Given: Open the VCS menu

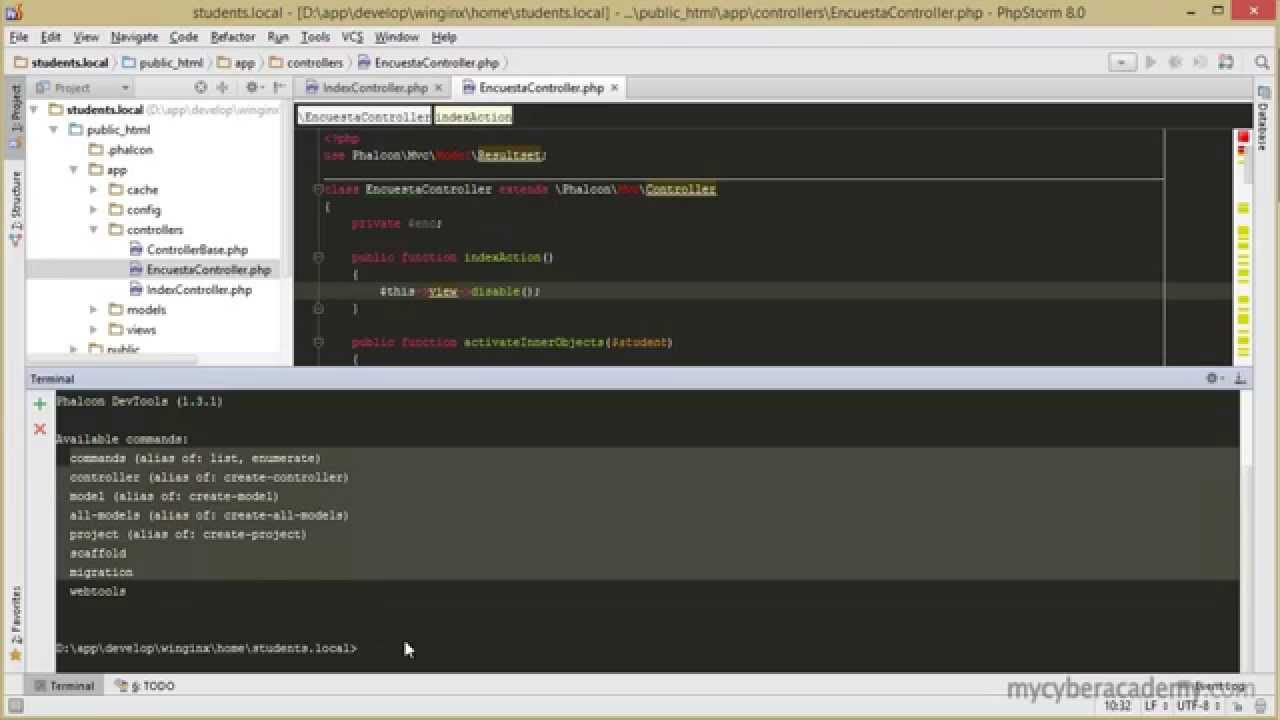Looking at the screenshot, I should click(352, 37).
